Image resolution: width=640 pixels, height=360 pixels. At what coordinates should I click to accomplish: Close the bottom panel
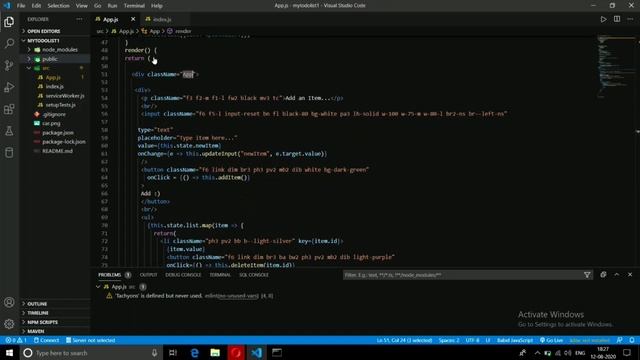pyautogui.click(x=630, y=275)
